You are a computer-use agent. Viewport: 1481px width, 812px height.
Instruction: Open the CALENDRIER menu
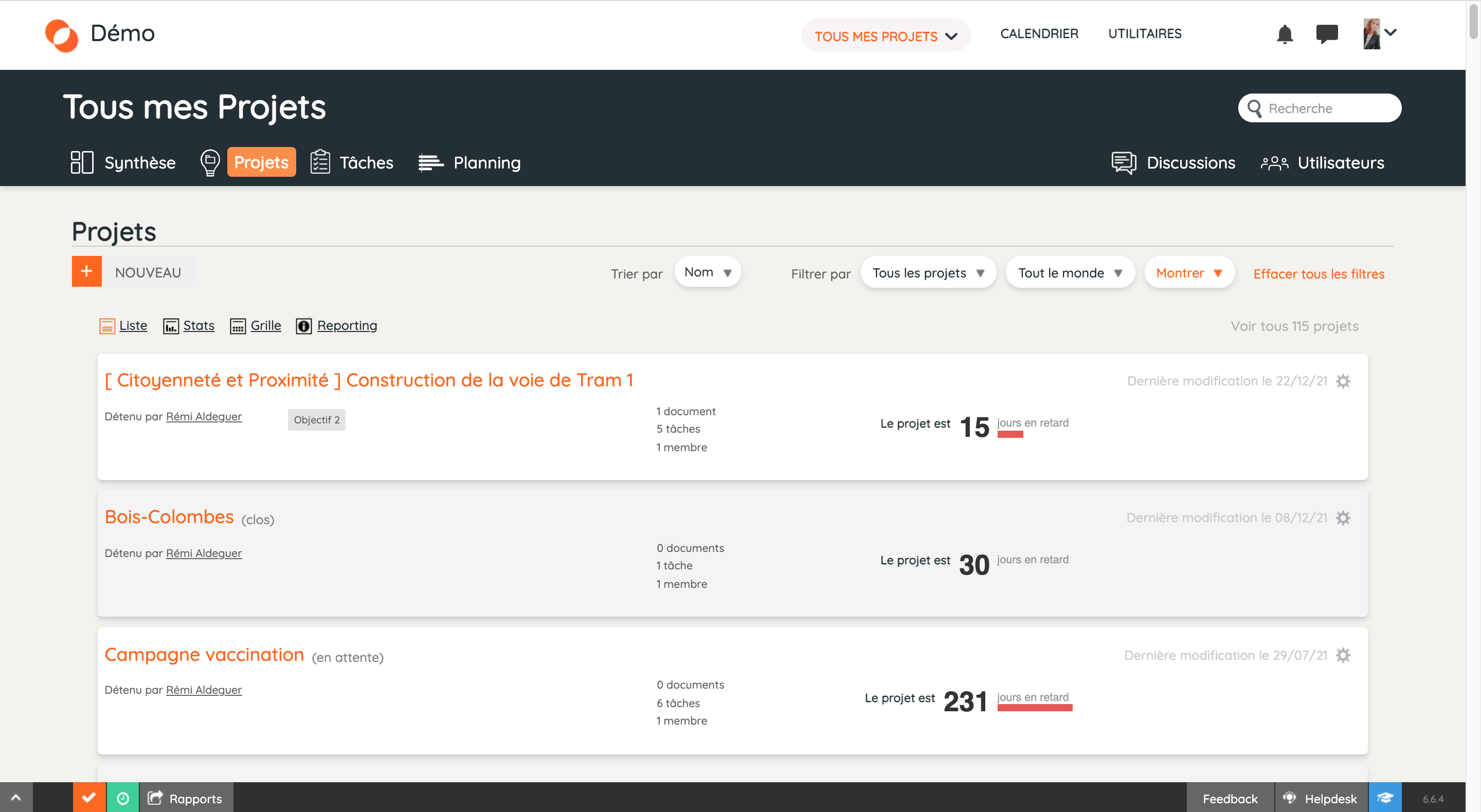click(x=1039, y=33)
